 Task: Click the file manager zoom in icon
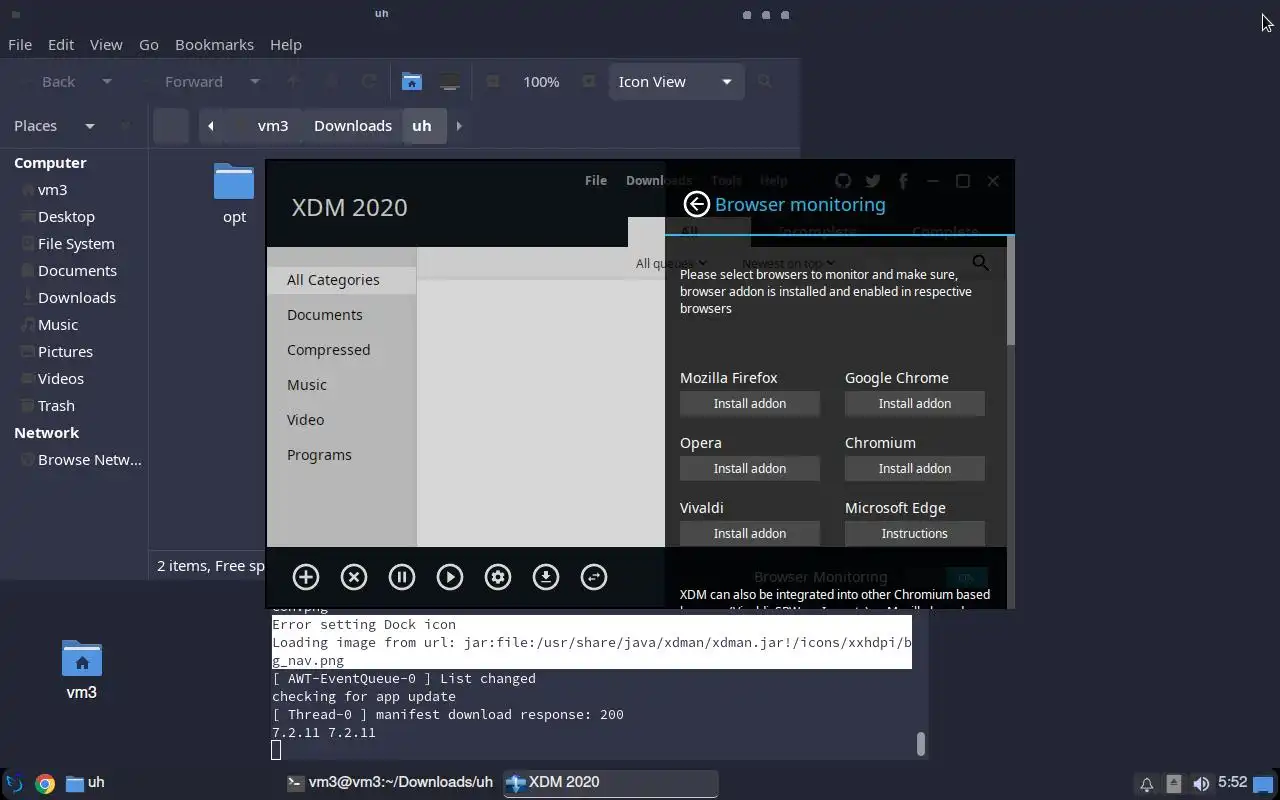tap(589, 82)
